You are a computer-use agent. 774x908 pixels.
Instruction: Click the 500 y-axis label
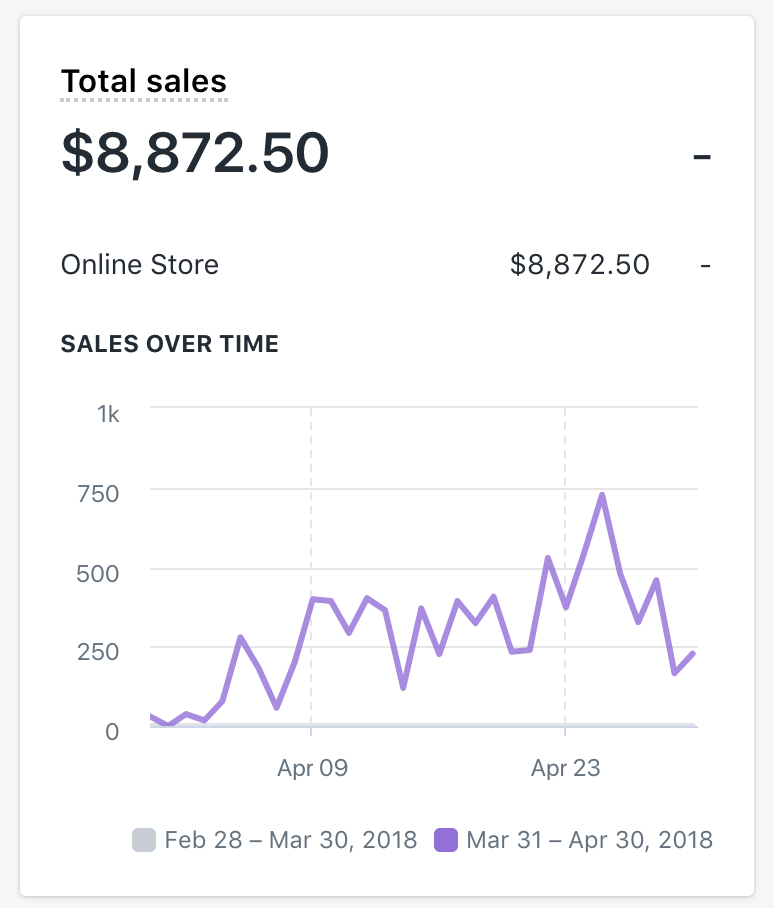(99, 572)
